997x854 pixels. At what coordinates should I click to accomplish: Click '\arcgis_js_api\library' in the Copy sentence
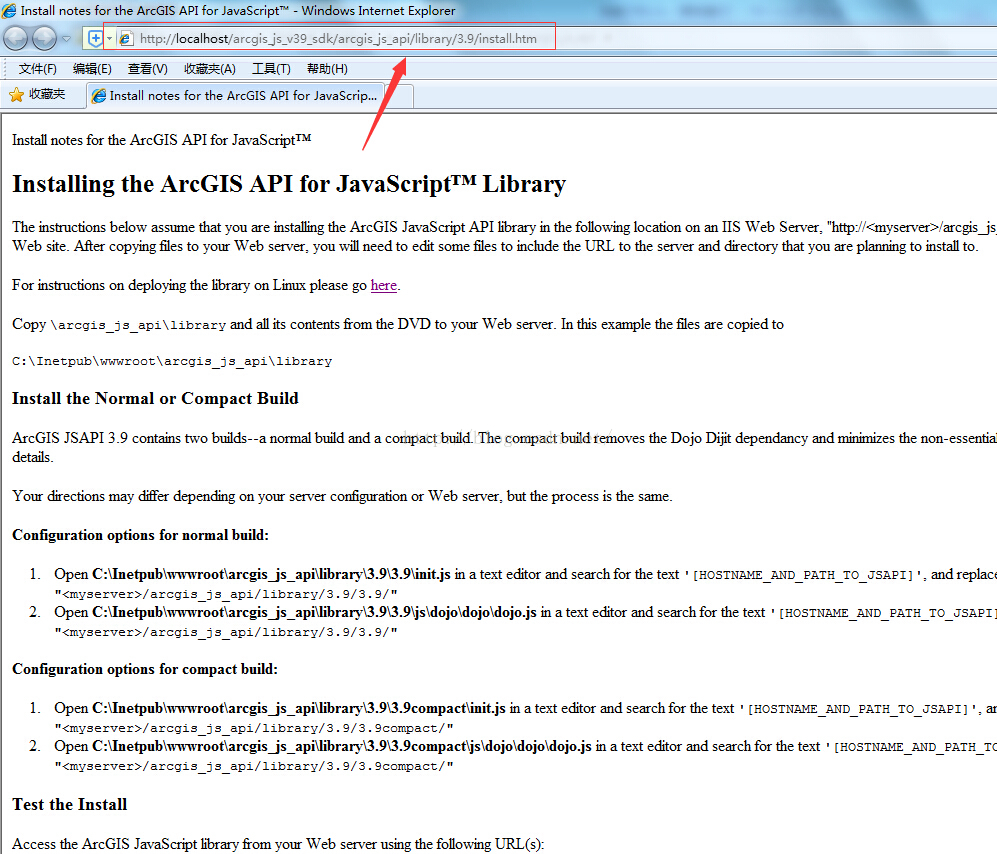[138, 325]
